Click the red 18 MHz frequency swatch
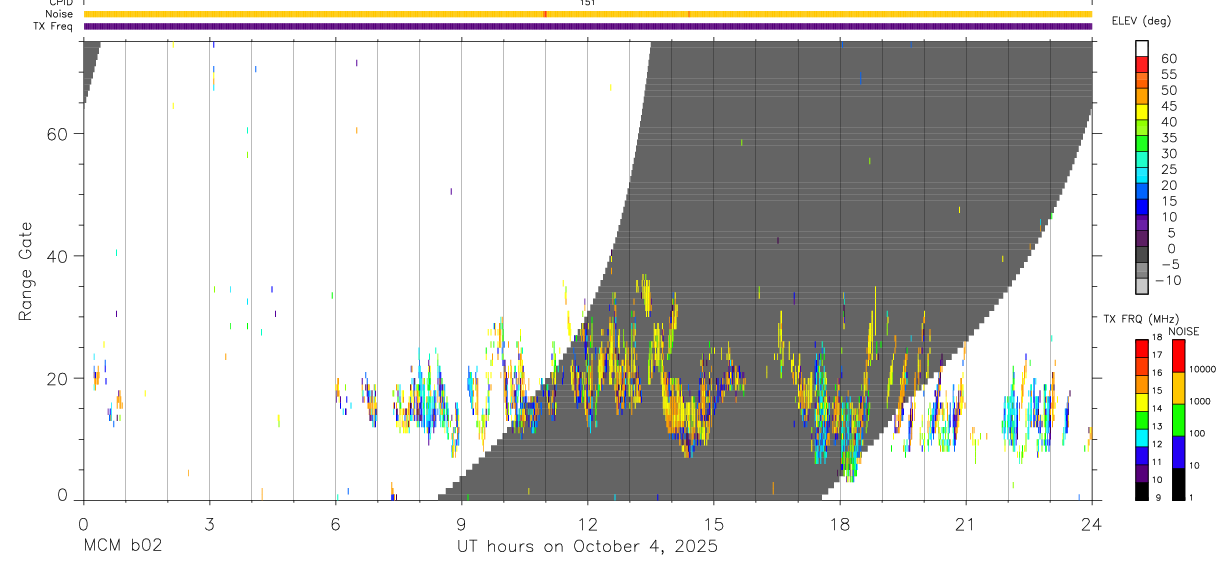The image size is (1228, 567). point(1141,349)
